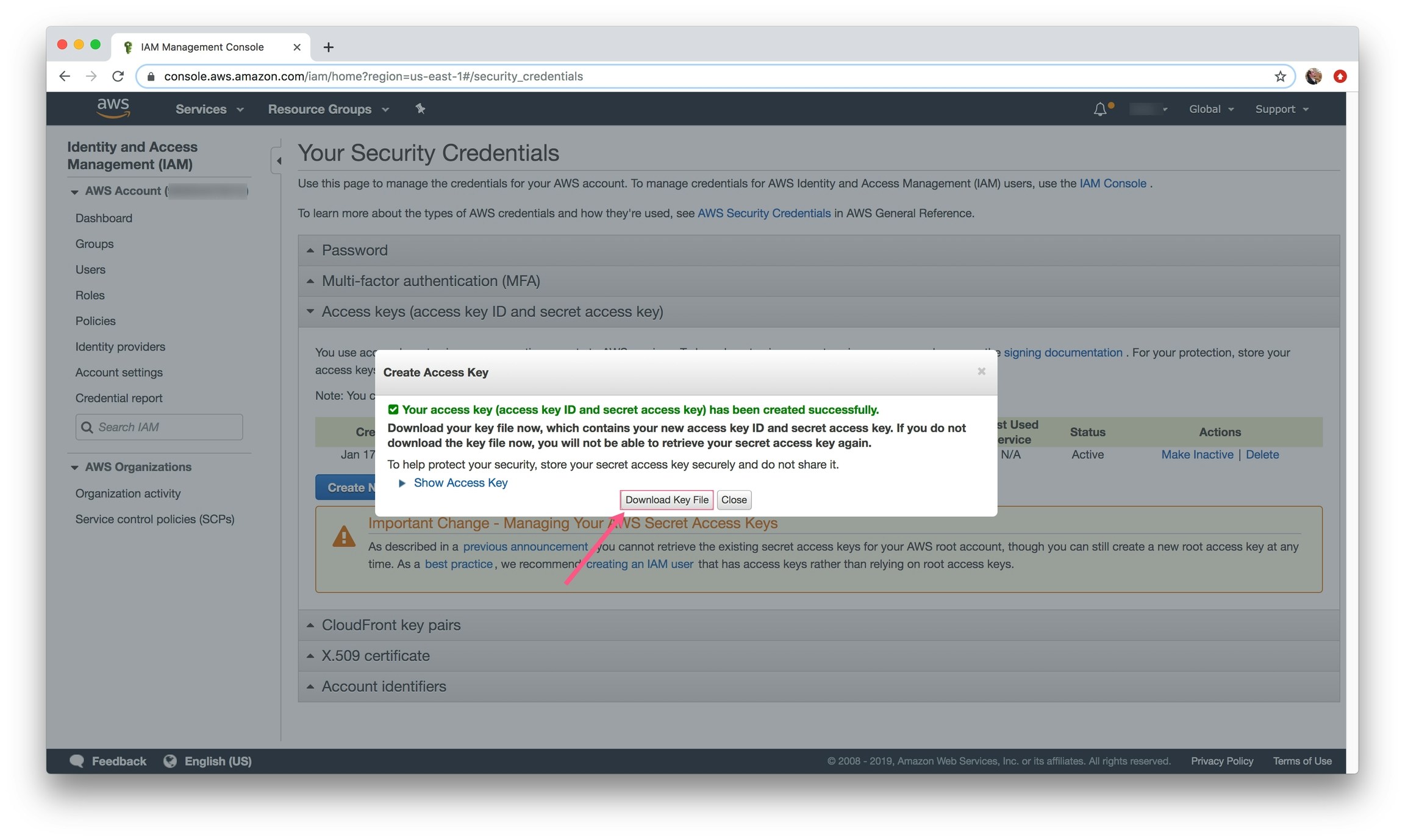Open a new browser tab
This screenshot has height=840, width=1405.
[328, 47]
